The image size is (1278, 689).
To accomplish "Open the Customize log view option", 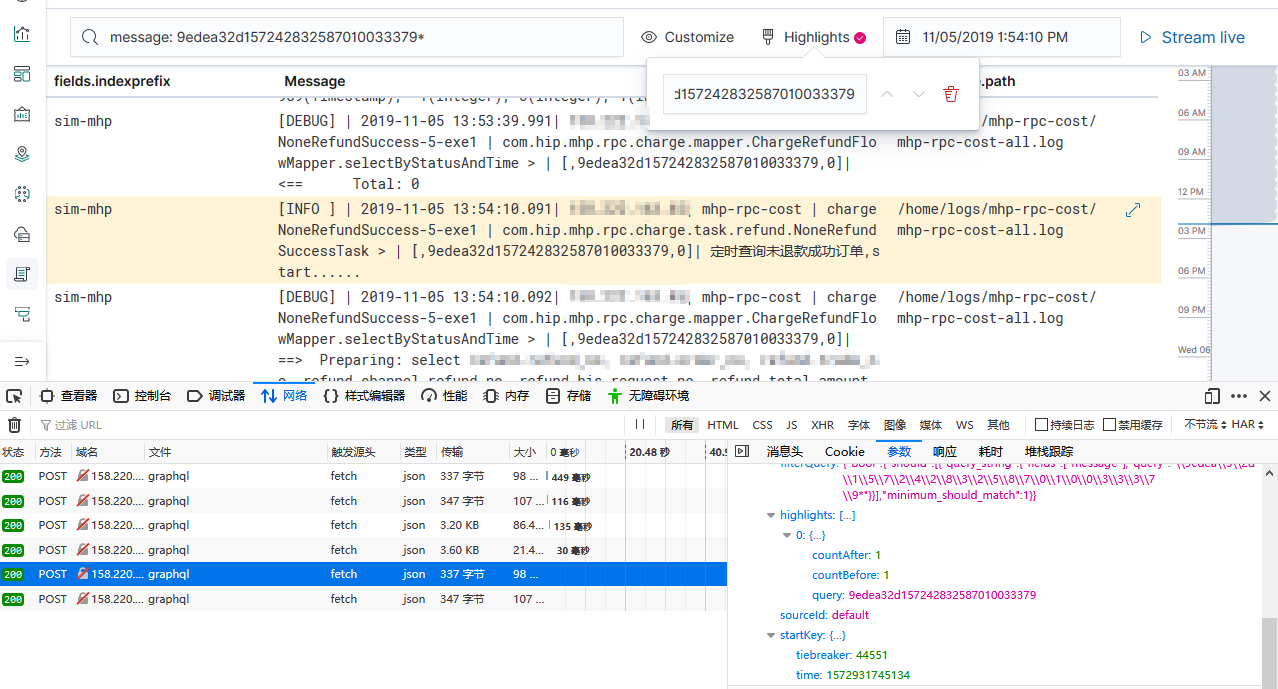I will tap(688, 37).
